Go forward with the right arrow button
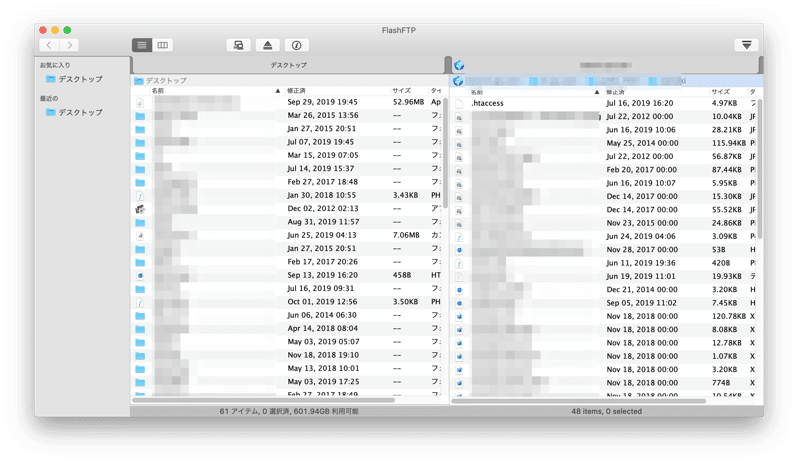Screen dimensions: 798x462 coord(69,45)
